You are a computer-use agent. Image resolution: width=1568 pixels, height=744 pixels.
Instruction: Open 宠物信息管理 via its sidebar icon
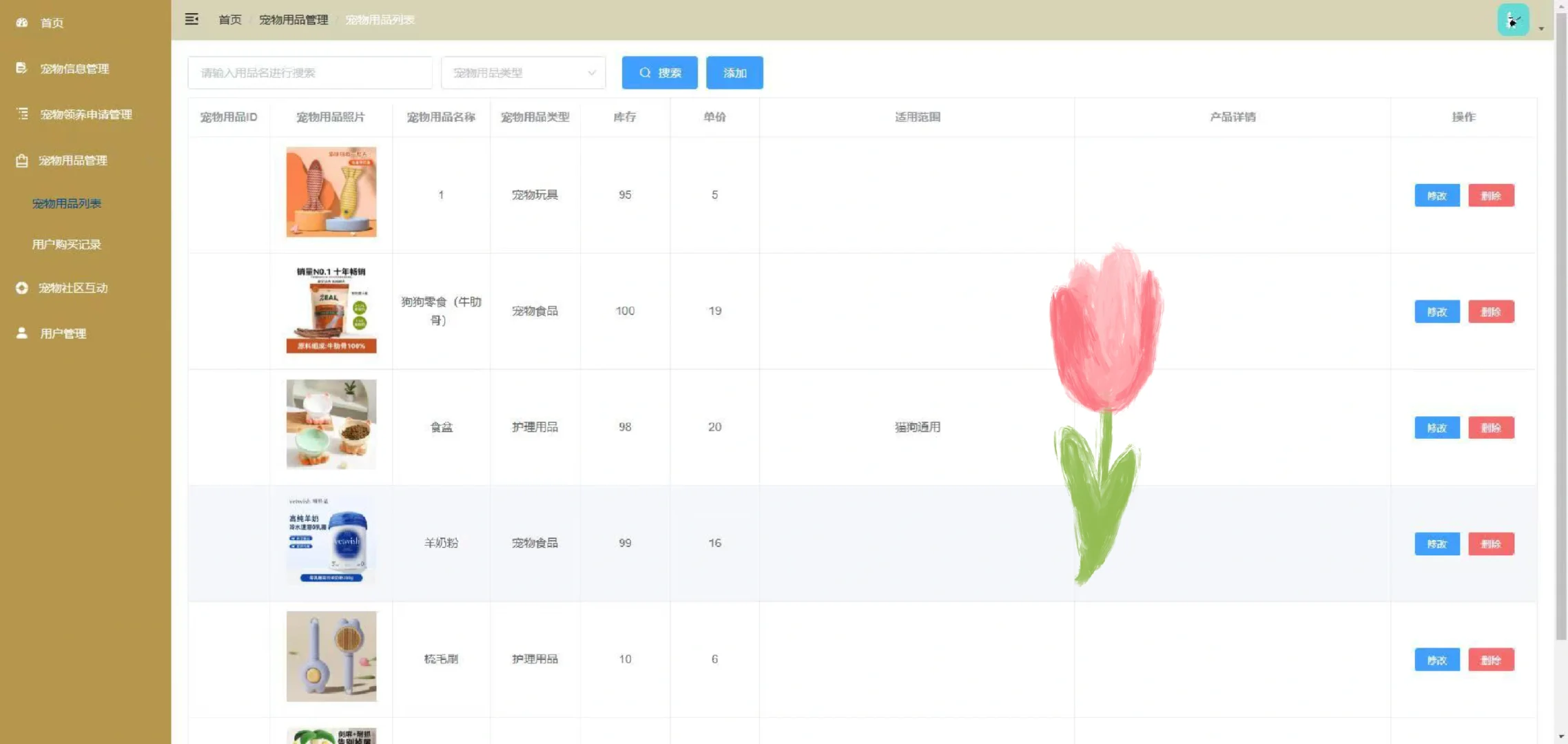(x=21, y=68)
